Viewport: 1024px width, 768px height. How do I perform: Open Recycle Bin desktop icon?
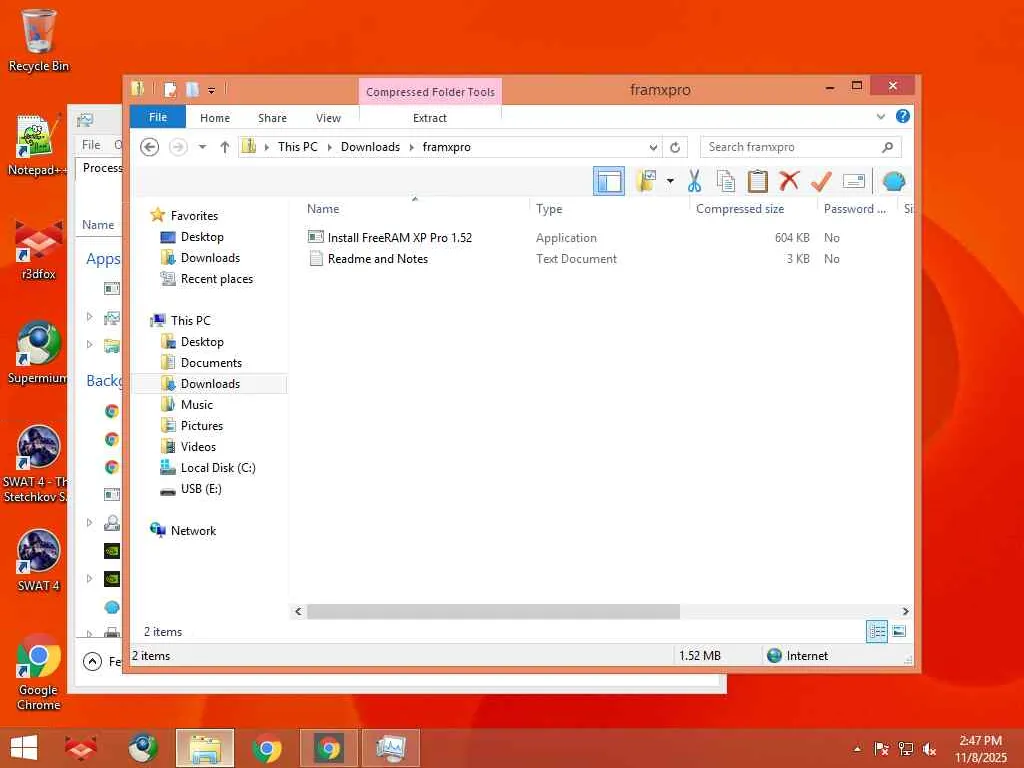(x=39, y=40)
